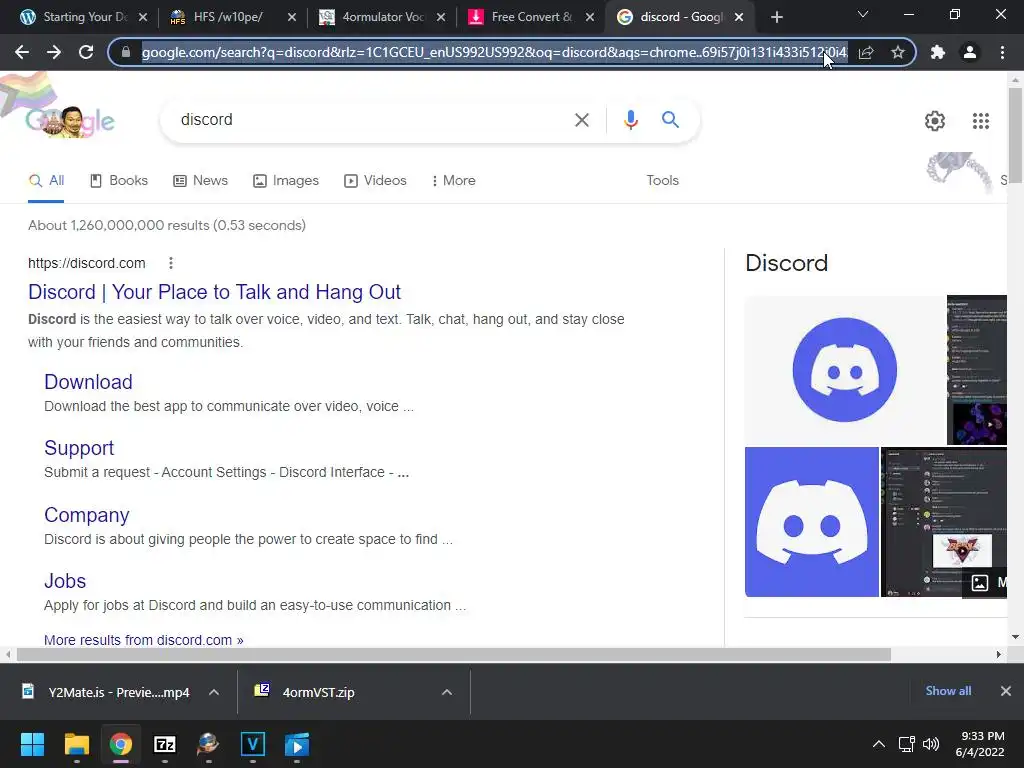Viewport: 1024px width, 768px height.
Task: Click the horizontal page scrollbar
Action: coord(454,654)
